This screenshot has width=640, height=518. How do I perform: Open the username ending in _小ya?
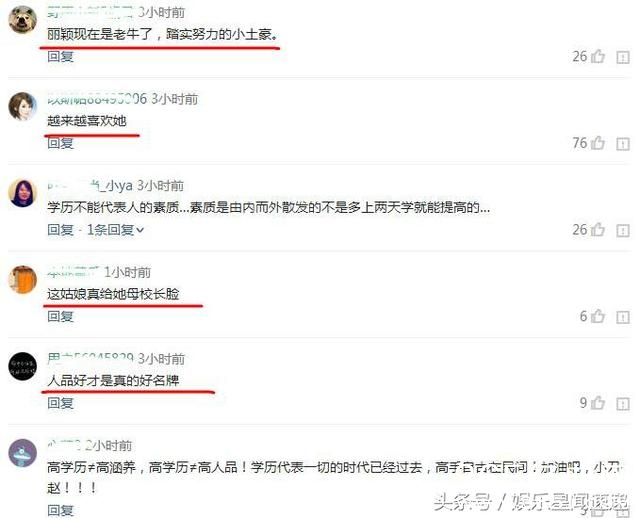pyautogui.click(x=90, y=186)
